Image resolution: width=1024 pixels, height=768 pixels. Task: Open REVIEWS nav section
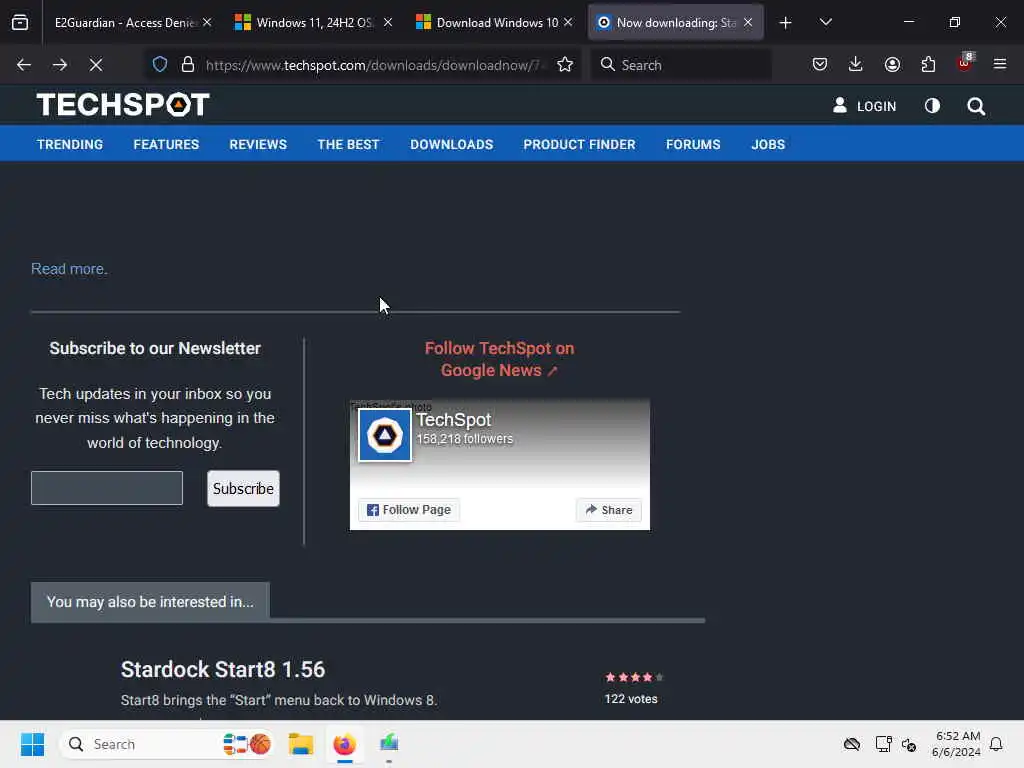(x=258, y=144)
